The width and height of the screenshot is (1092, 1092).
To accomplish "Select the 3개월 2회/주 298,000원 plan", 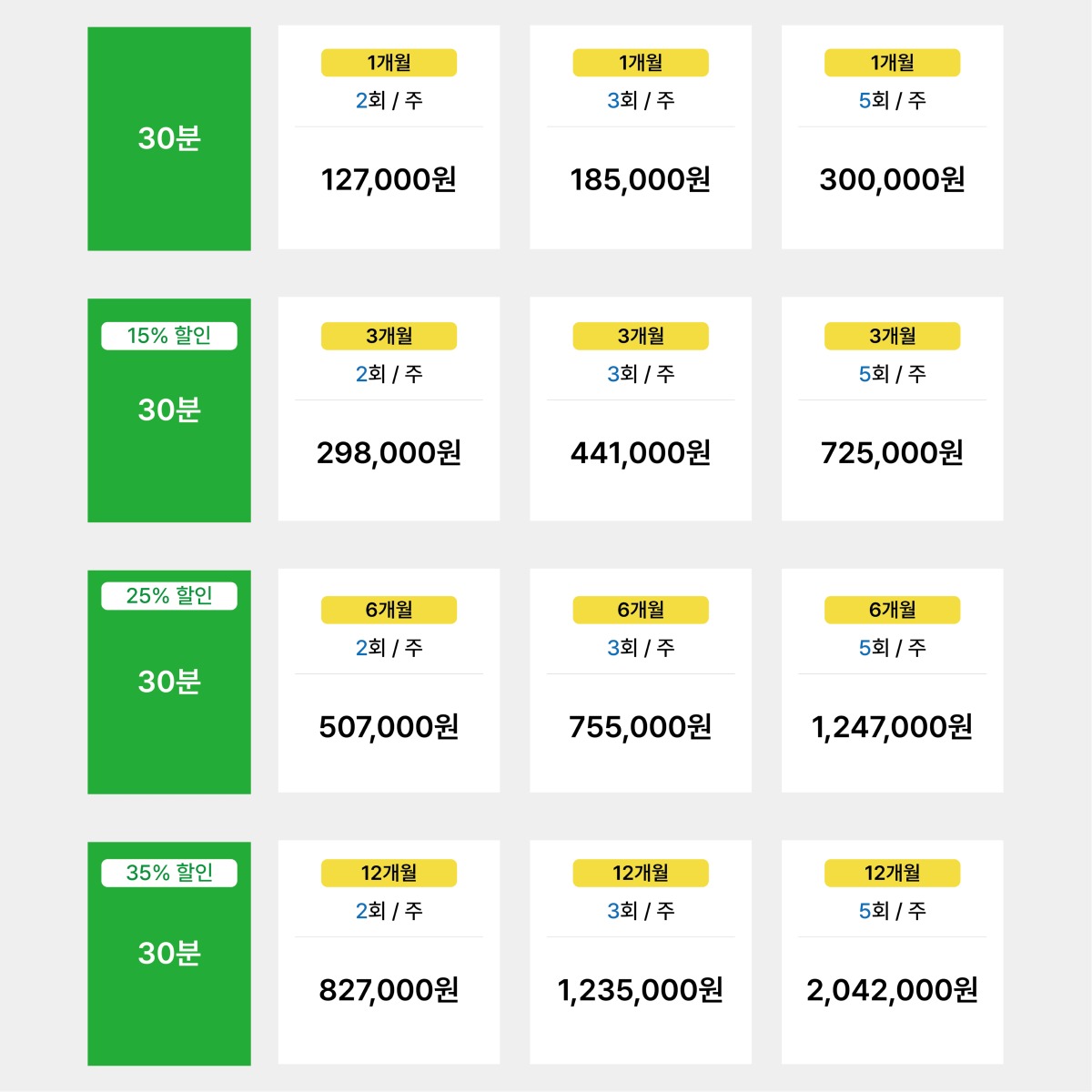I will 389,409.
